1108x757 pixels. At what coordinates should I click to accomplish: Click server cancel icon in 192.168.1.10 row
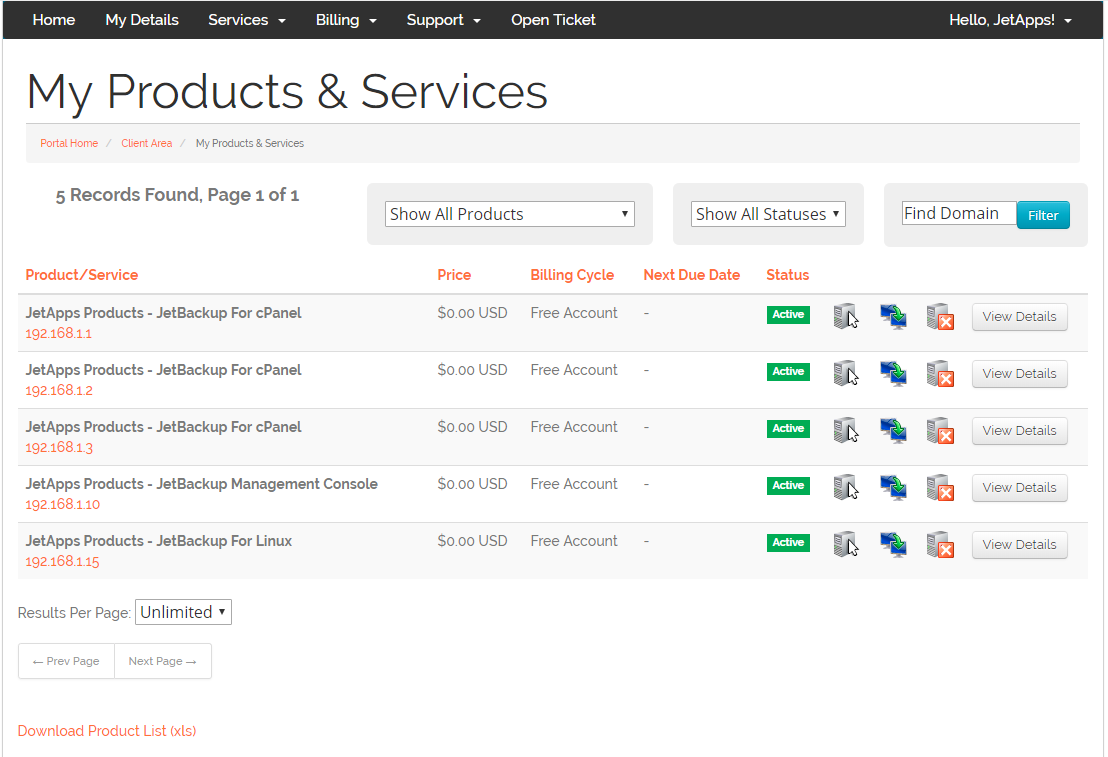pos(941,487)
